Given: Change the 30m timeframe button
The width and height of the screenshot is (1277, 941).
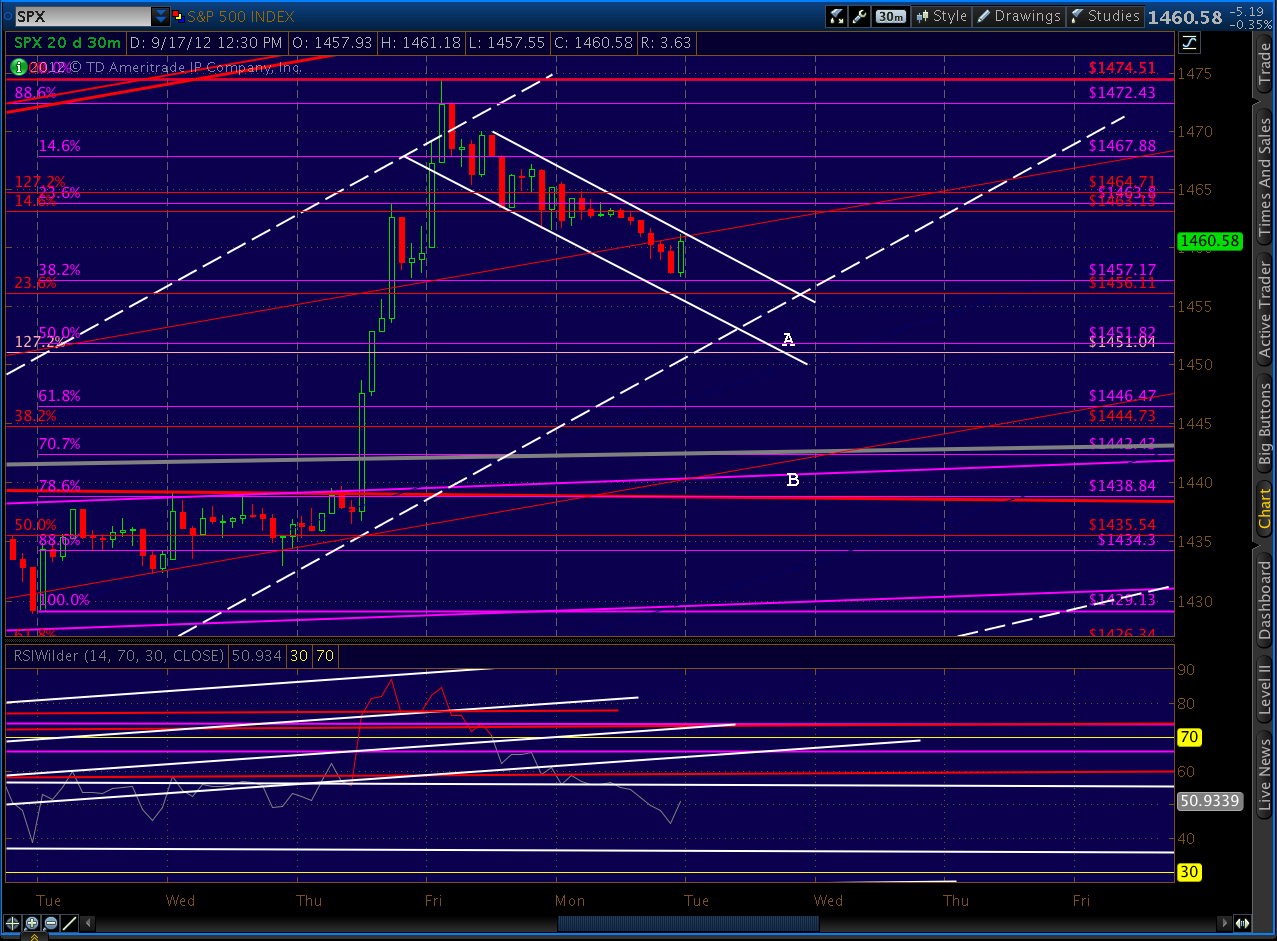Looking at the screenshot, I should (x=890, y=16).
